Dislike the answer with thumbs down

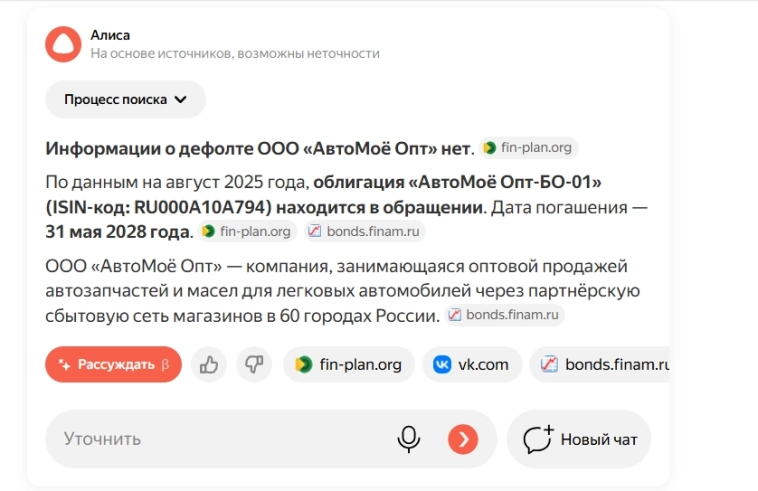[x=254, y=365]
